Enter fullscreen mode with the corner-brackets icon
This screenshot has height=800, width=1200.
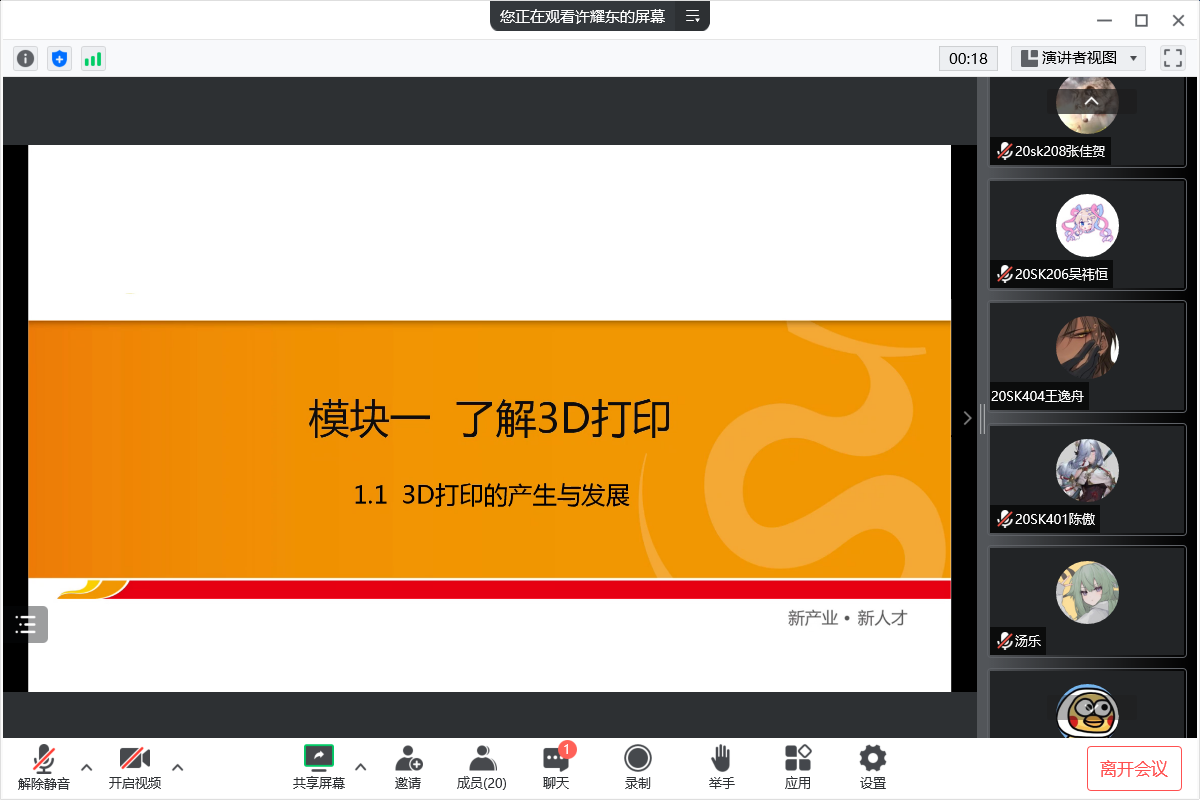tap(1172, 58)
